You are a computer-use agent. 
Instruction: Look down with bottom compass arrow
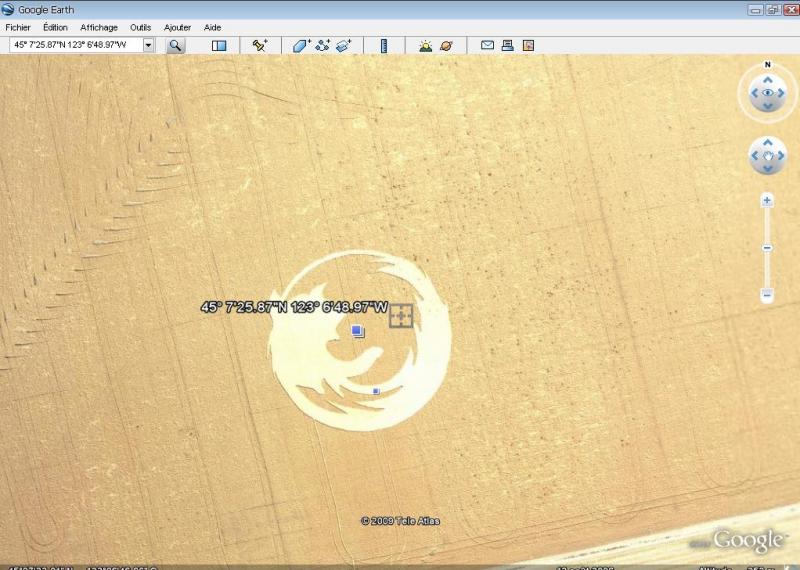(x=767, y=106)
